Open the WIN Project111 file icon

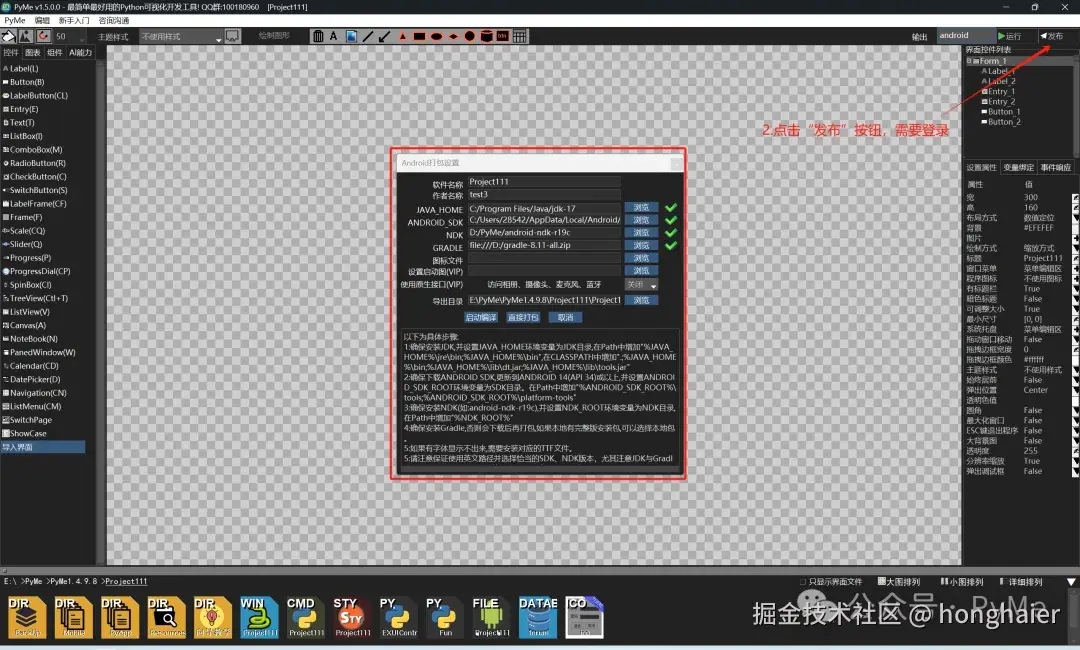point(260,617)
